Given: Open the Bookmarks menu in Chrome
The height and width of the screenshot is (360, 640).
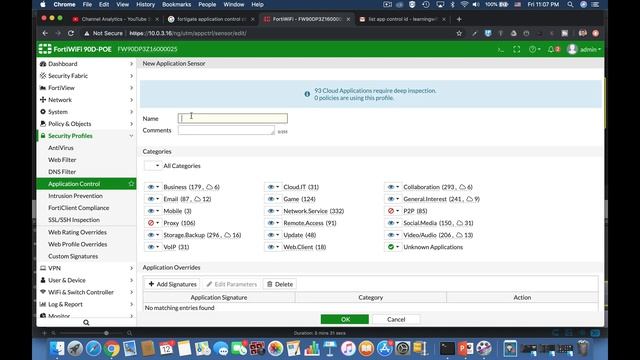Looking at the screenshot, I should tap(176, 4).
